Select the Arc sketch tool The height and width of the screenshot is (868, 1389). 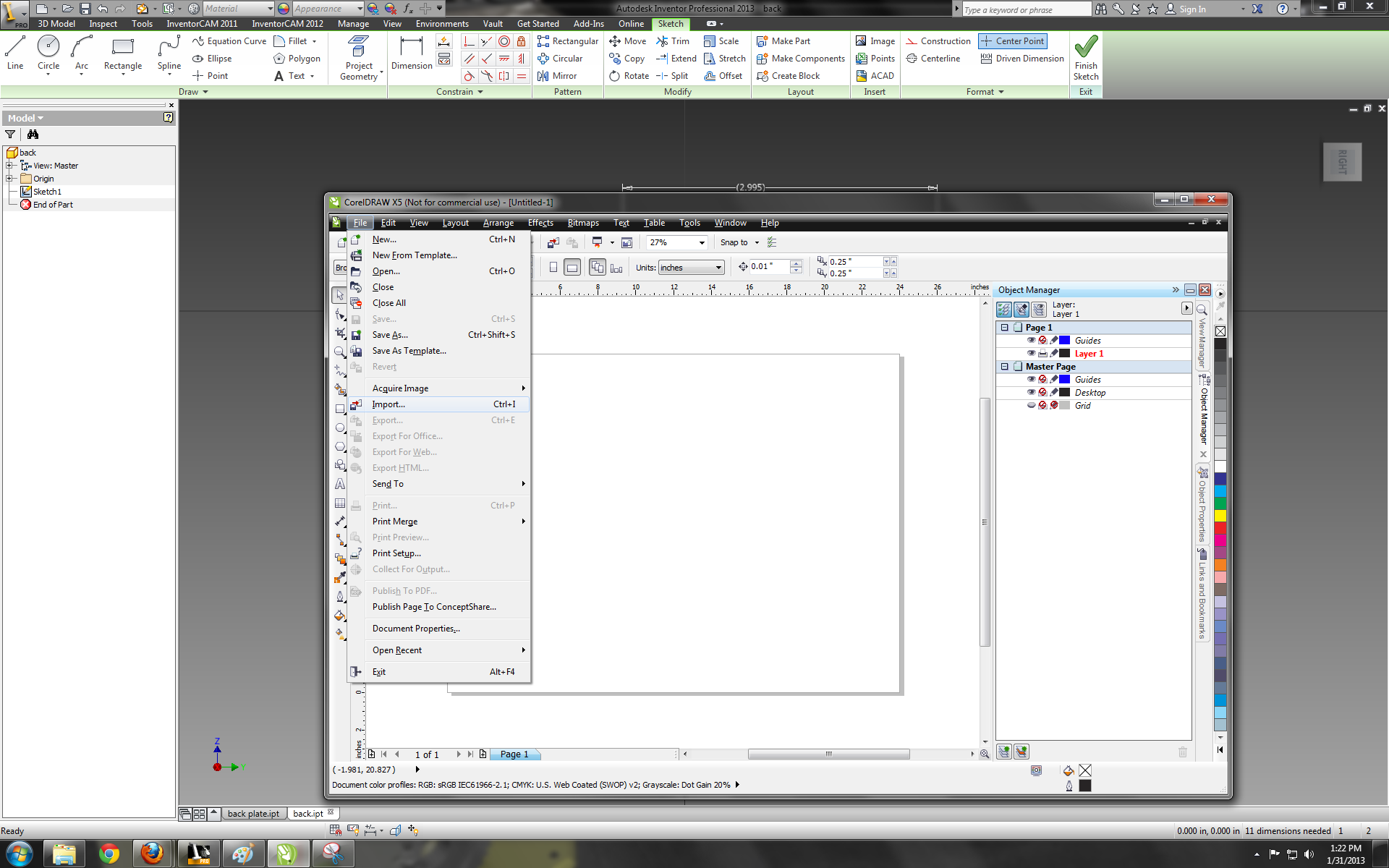(x=82, y=53)
